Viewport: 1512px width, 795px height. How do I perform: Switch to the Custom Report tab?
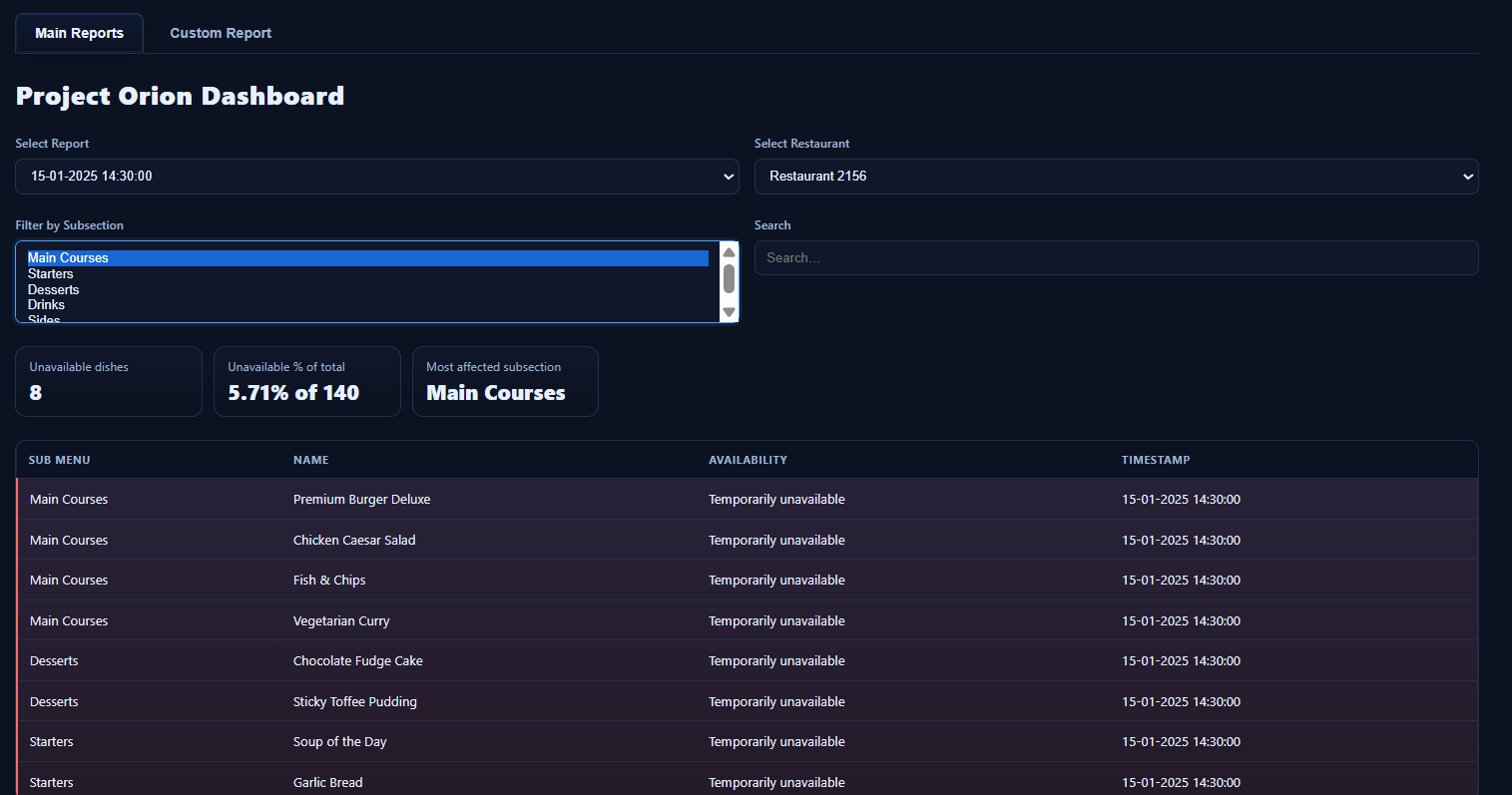[220, 32]
